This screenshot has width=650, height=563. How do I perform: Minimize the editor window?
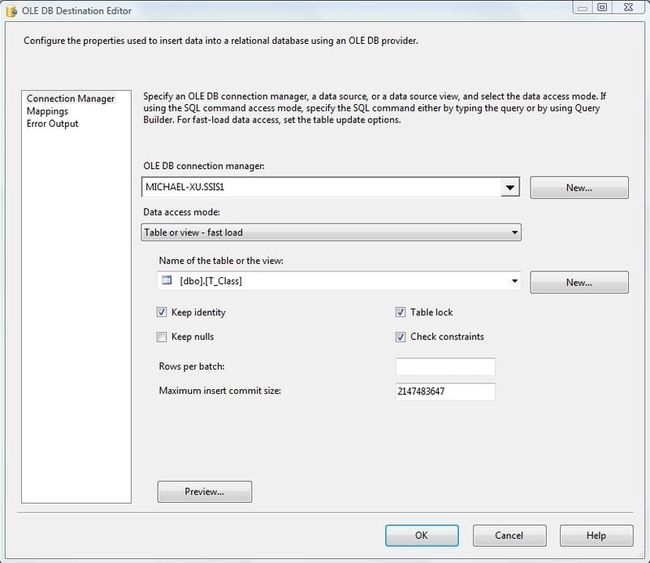pyautogui.click(x=583, y=7)
